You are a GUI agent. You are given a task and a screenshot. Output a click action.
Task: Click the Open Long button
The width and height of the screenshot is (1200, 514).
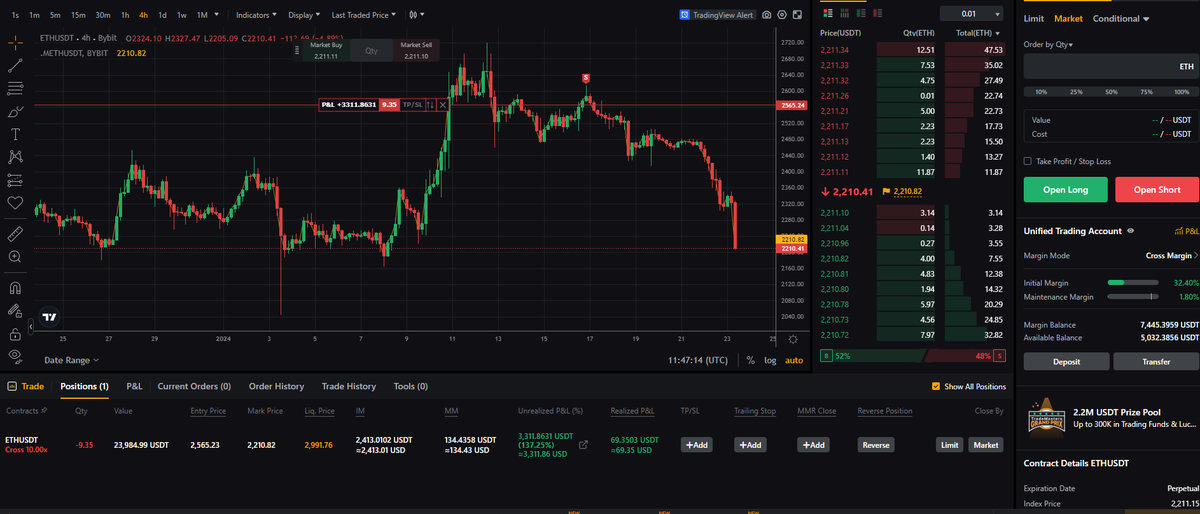(1065, 189)
